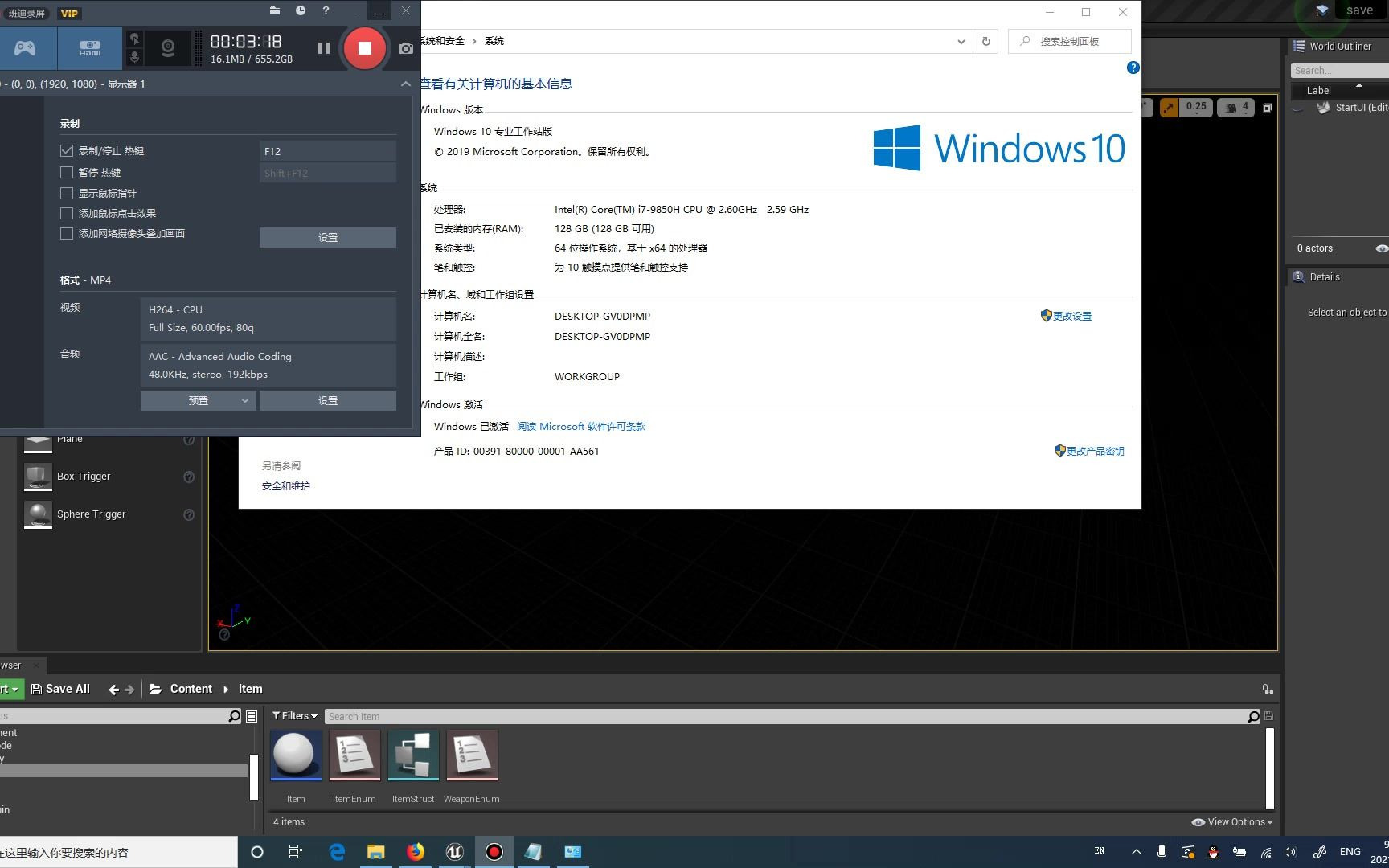Screen dimensions: 1389x868
Task: Click World Outliner search field
Action: point(1339,71)
